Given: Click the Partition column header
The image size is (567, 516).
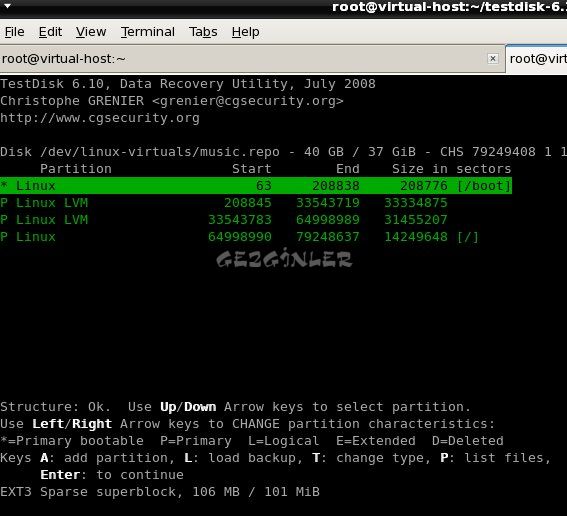Looking at the screenshot, I should 76,169.
